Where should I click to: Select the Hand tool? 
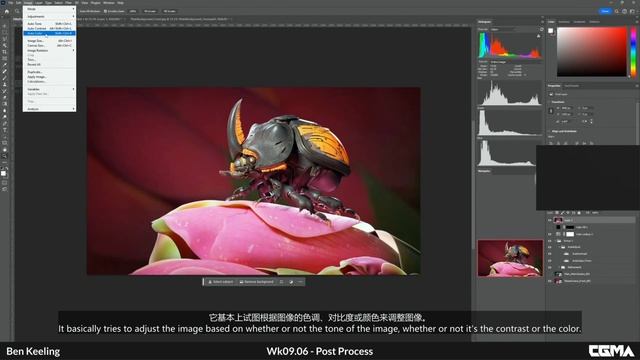point(4,150)
